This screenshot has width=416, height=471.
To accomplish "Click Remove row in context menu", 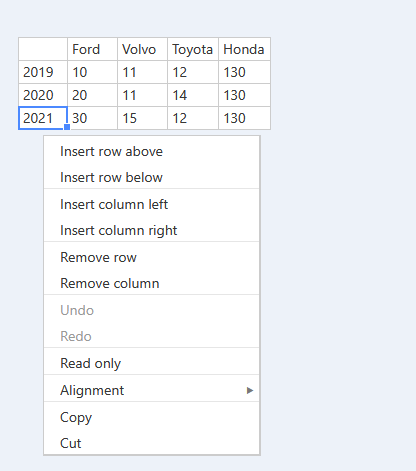I will pos(152,257).
